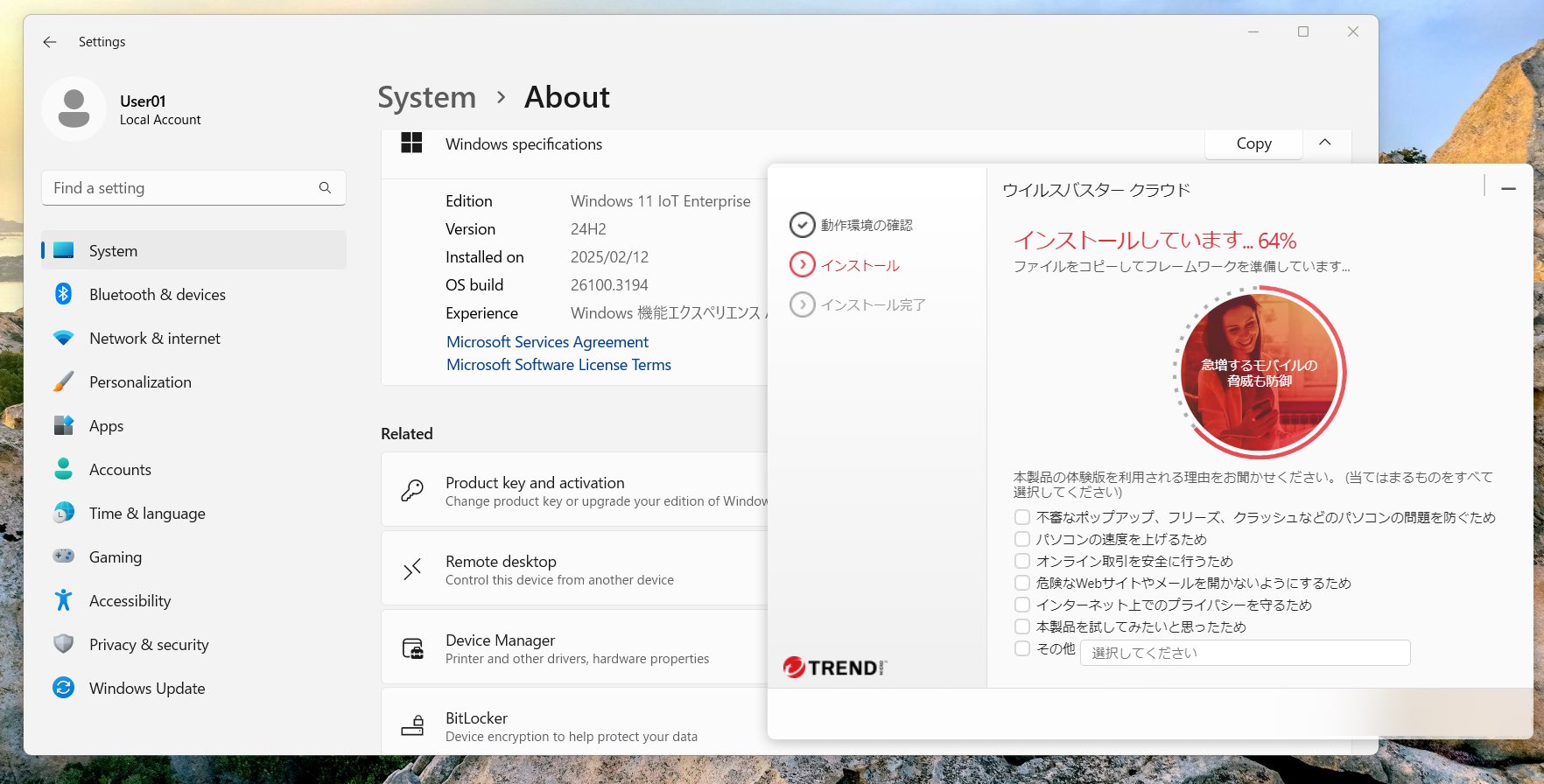Go to Accounts settings

(193, 470)
